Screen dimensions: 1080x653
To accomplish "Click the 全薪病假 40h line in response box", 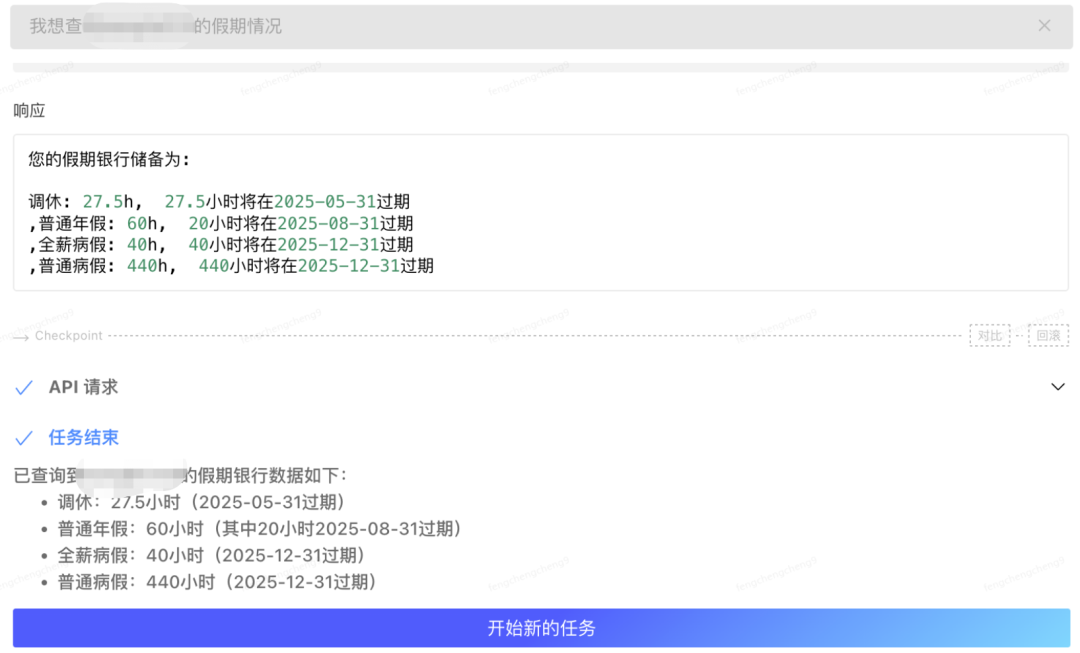I will point(221,245).
